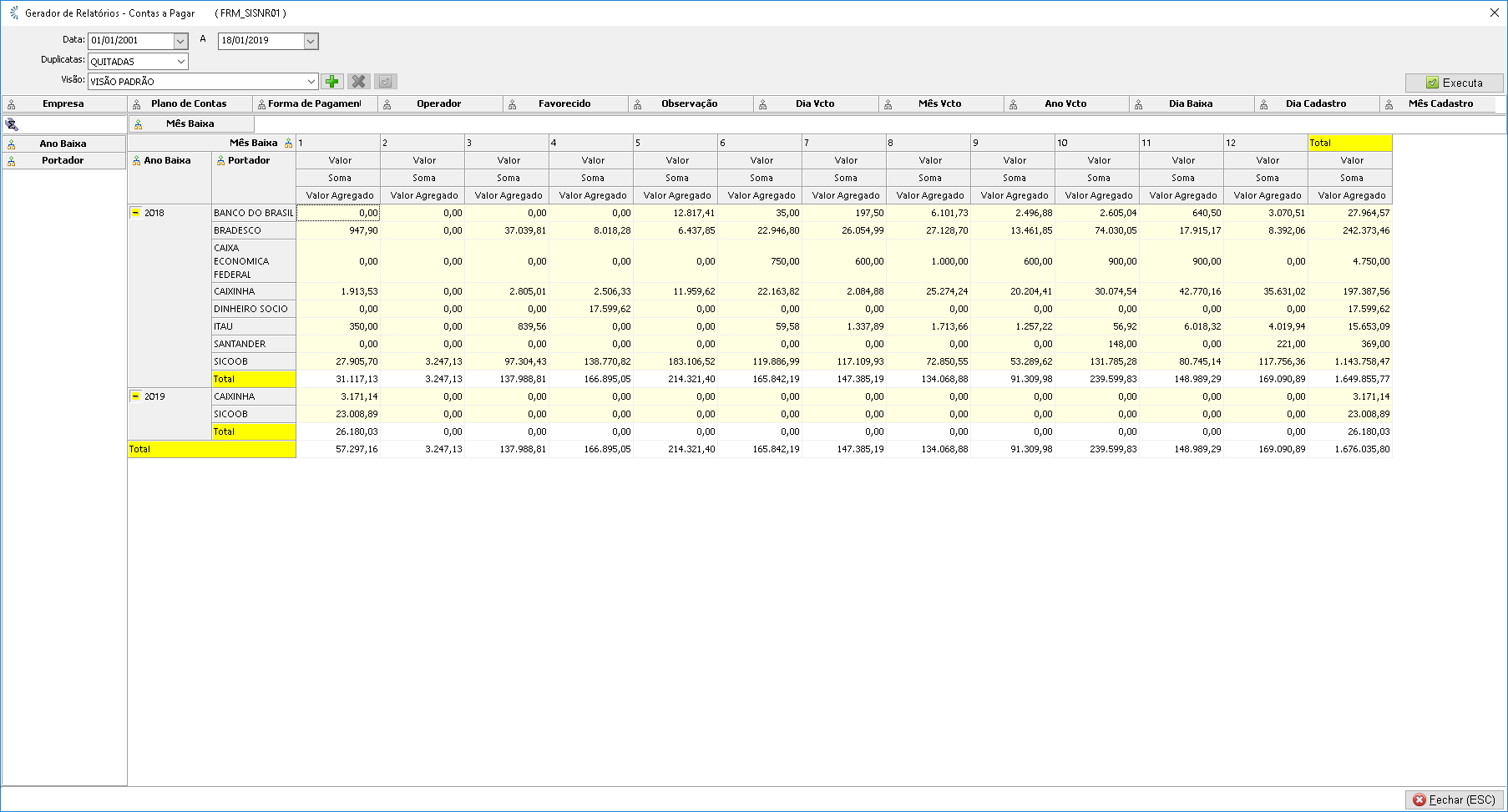
Task: Click the Dia Cadastro field icon
Action: 1264,104
